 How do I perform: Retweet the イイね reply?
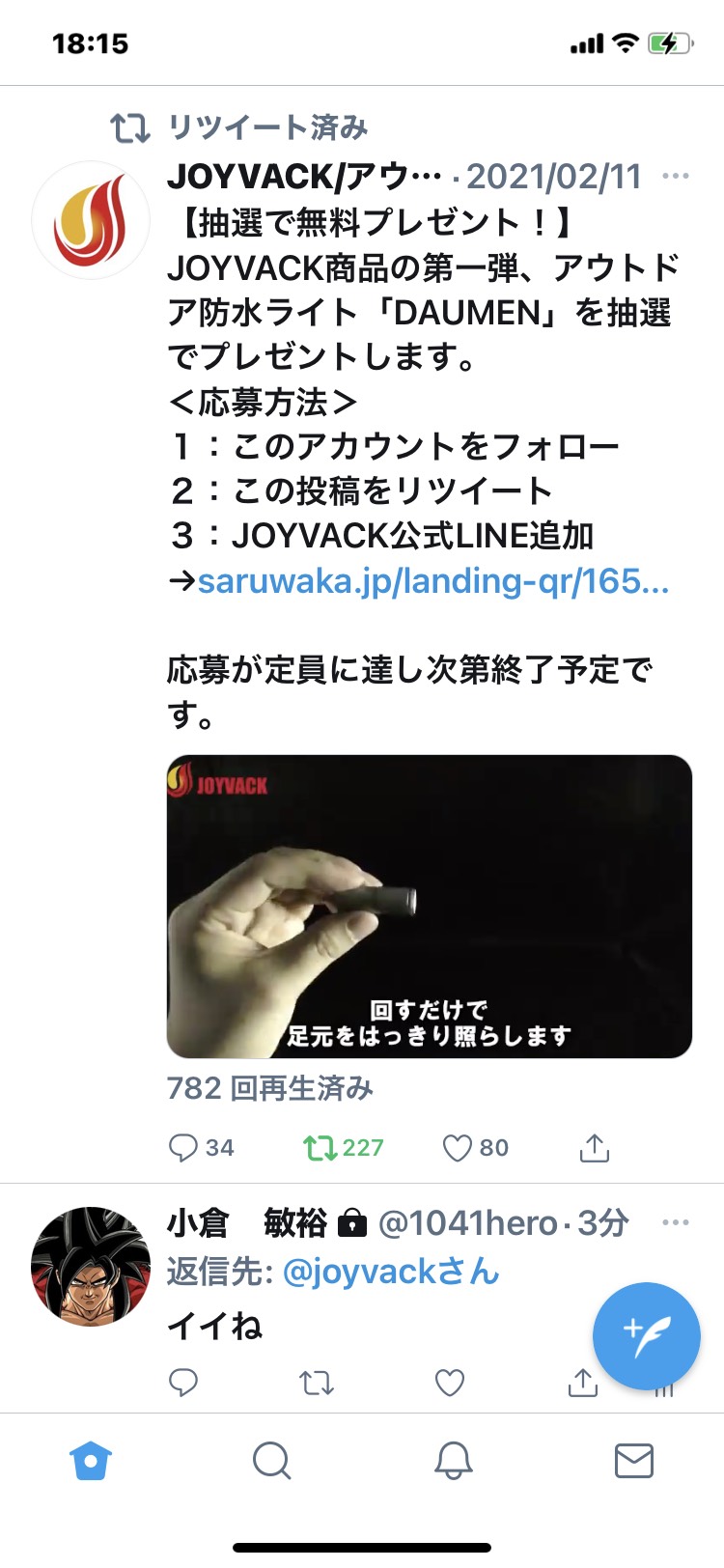[317, 1383]
